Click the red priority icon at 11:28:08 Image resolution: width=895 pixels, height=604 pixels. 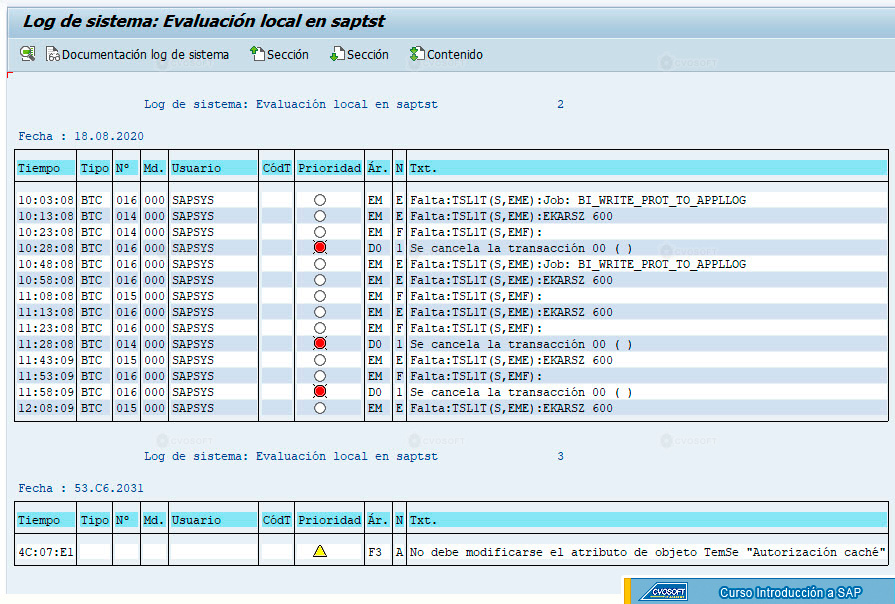320,343
